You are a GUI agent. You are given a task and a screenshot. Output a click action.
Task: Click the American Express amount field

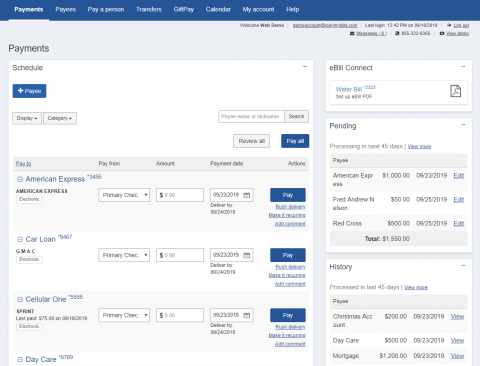[180, 195]
